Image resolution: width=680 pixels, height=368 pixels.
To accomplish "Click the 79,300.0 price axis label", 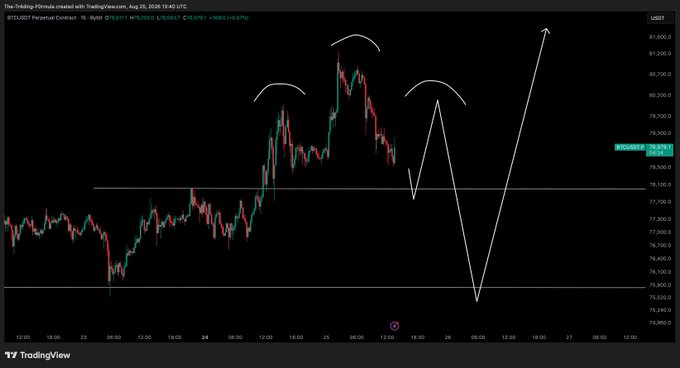I will pyautogui.click(x=660, y=133).
